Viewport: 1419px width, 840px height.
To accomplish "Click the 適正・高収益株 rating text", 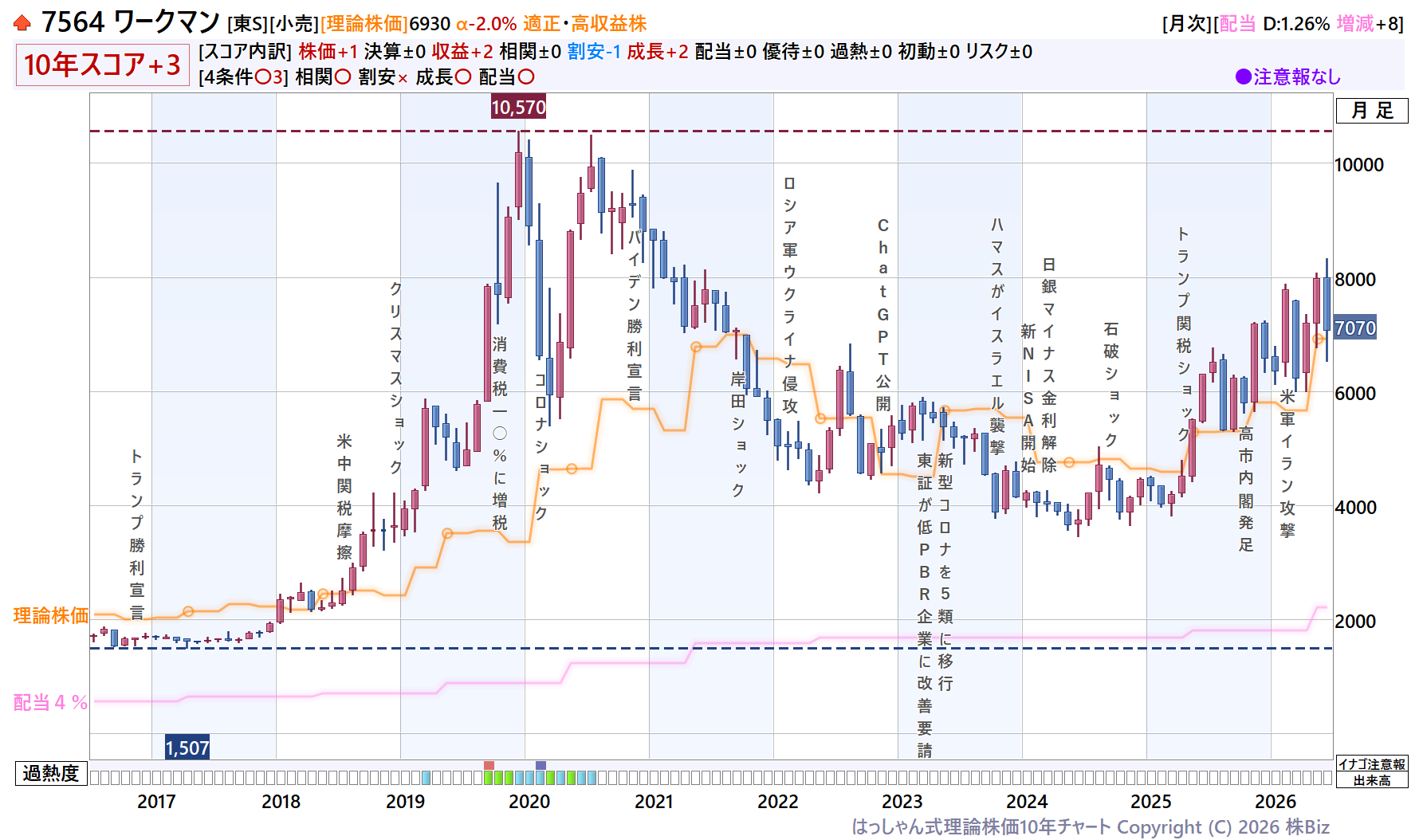I will coord(585,24).
